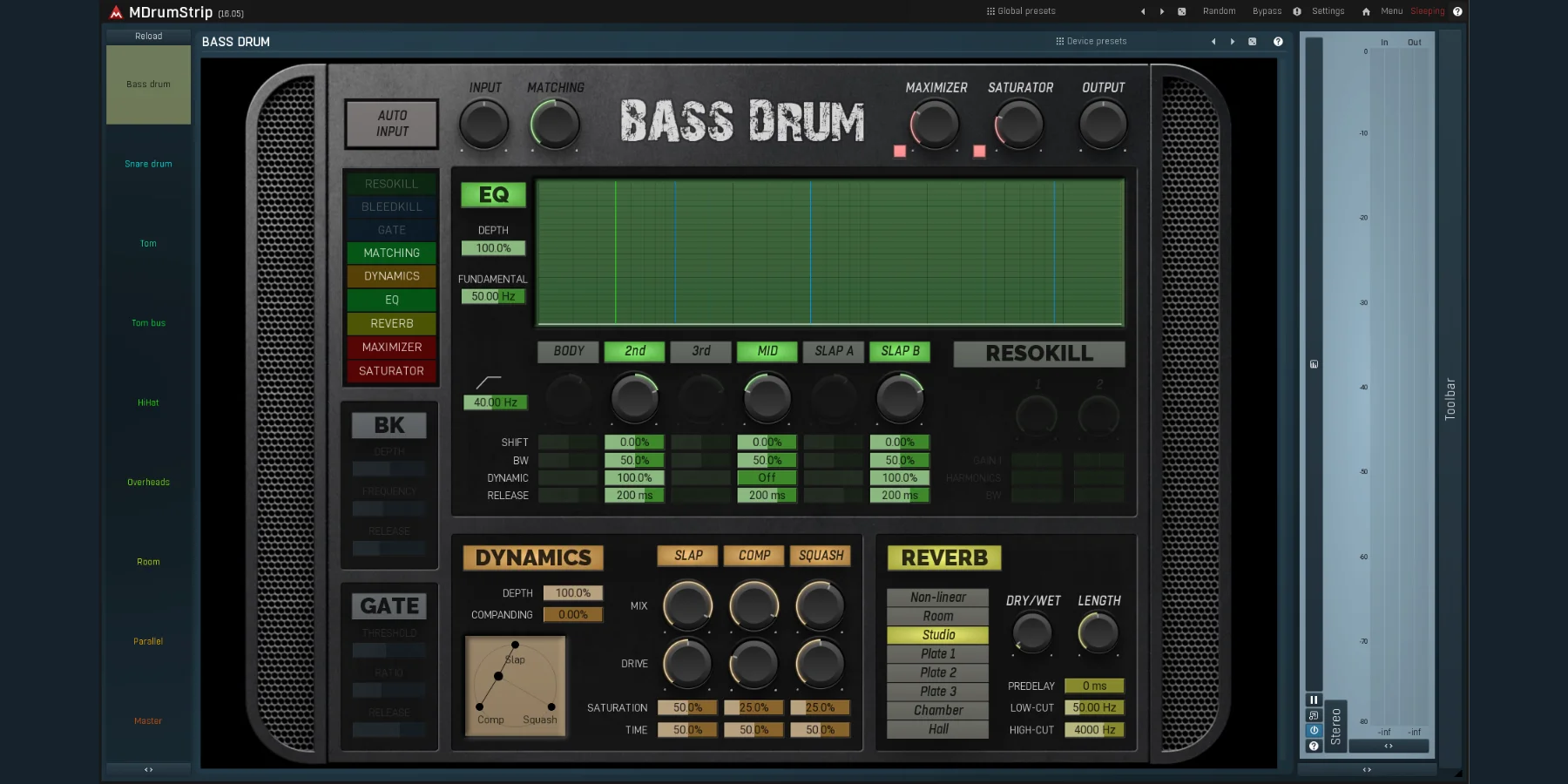Select the Snare drum device tab
Image resolution: width=1568 pixels, height=784 pixels.
pyautogui.click(x=148, y=164)
